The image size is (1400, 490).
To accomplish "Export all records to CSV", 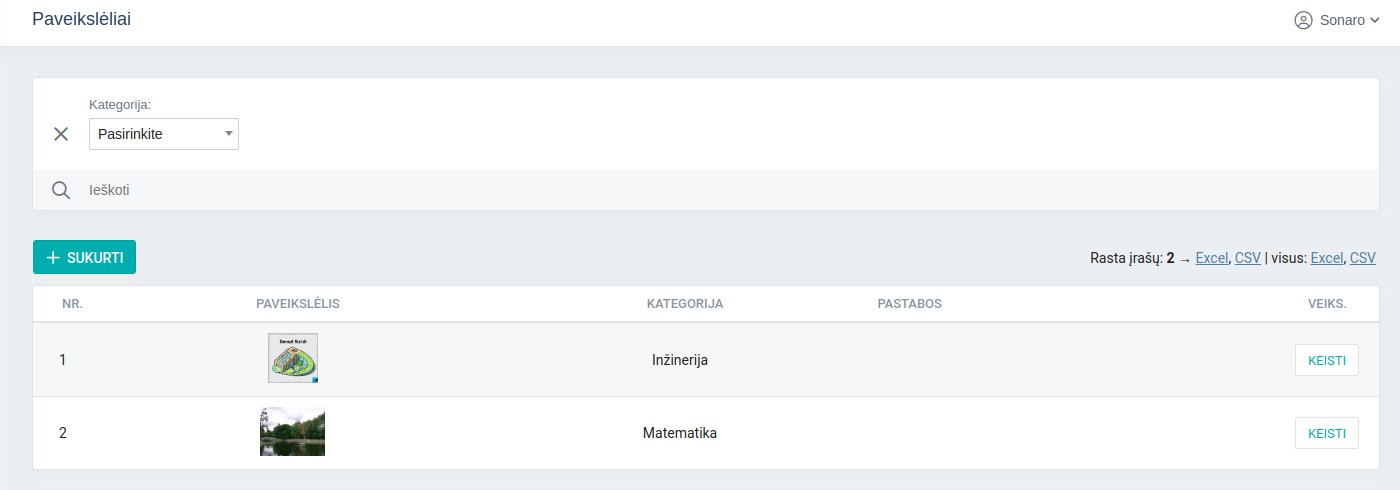I will [1362, 258].
